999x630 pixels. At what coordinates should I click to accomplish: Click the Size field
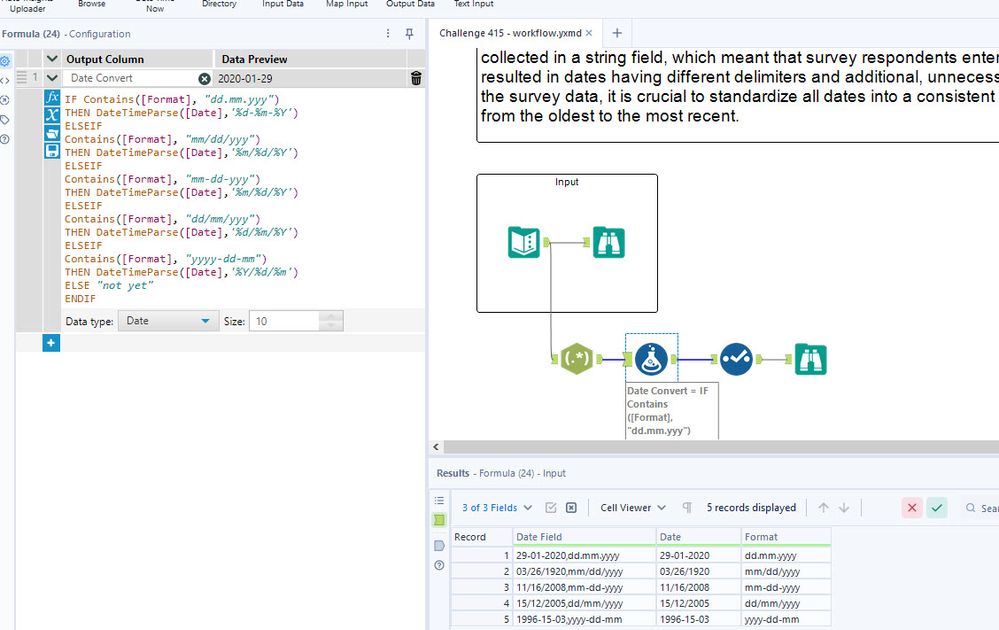tap(284, 321)
